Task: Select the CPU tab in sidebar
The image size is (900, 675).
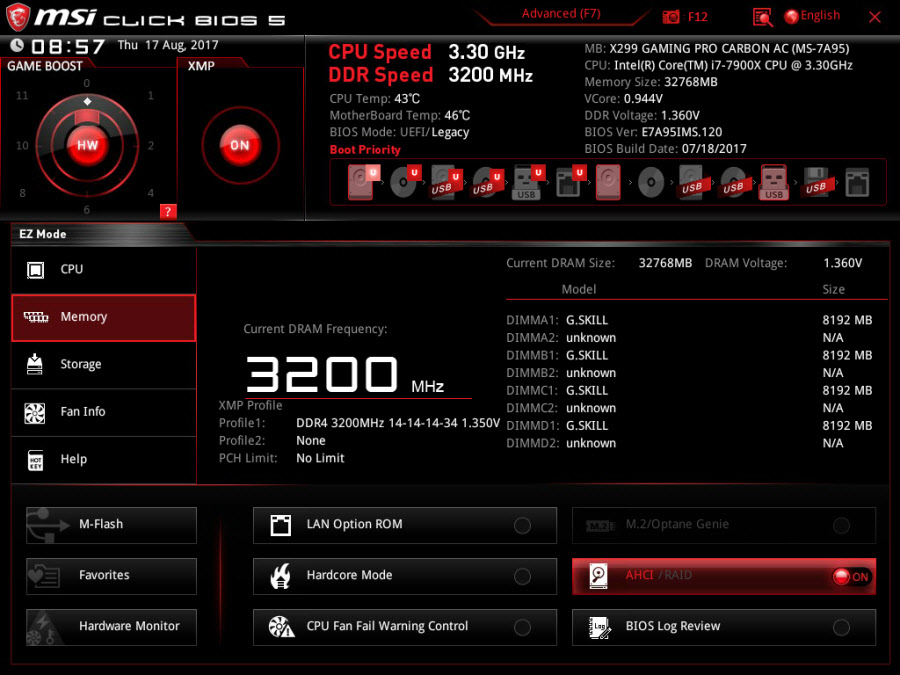Action: 104,270
